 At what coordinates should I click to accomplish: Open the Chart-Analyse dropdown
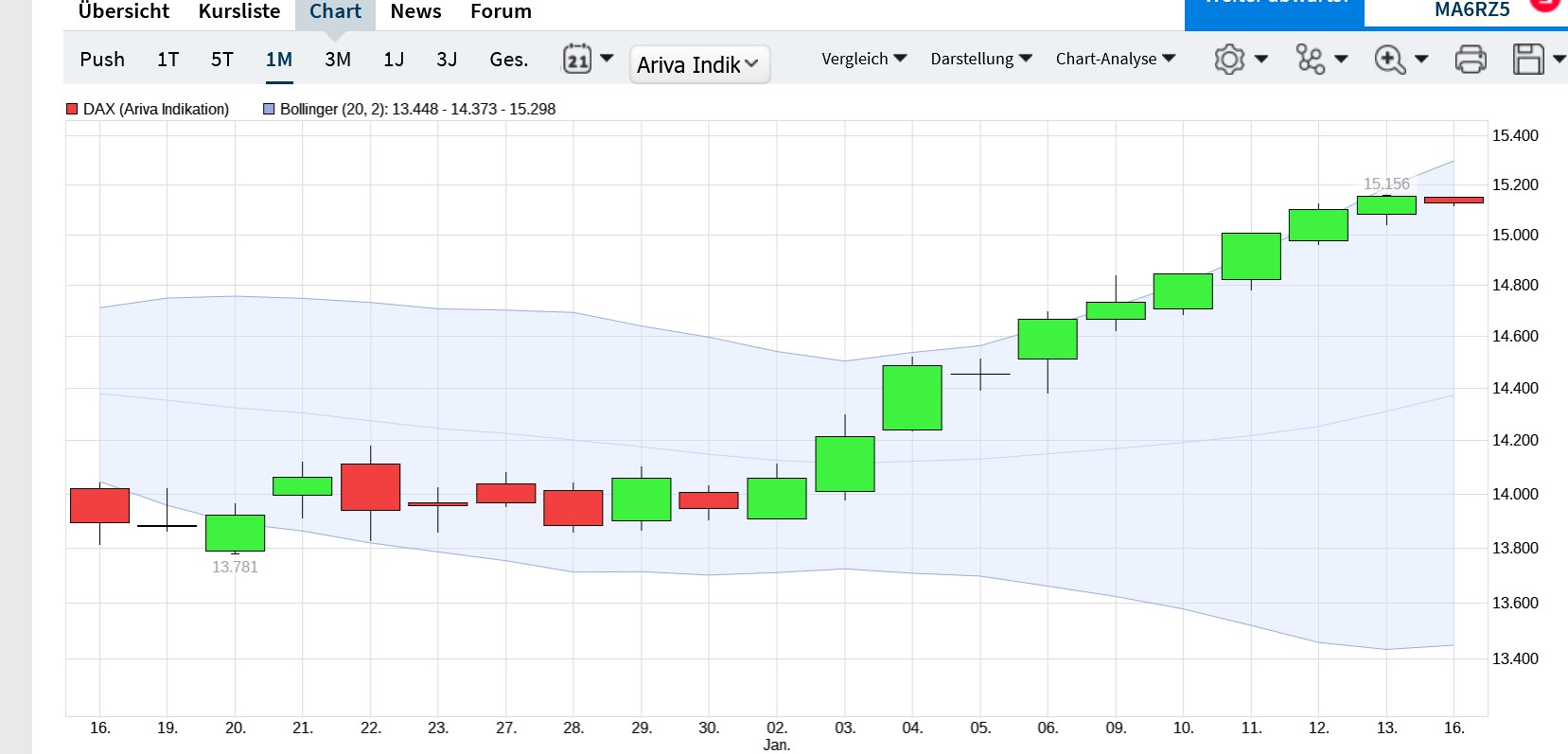[1115, 59]
